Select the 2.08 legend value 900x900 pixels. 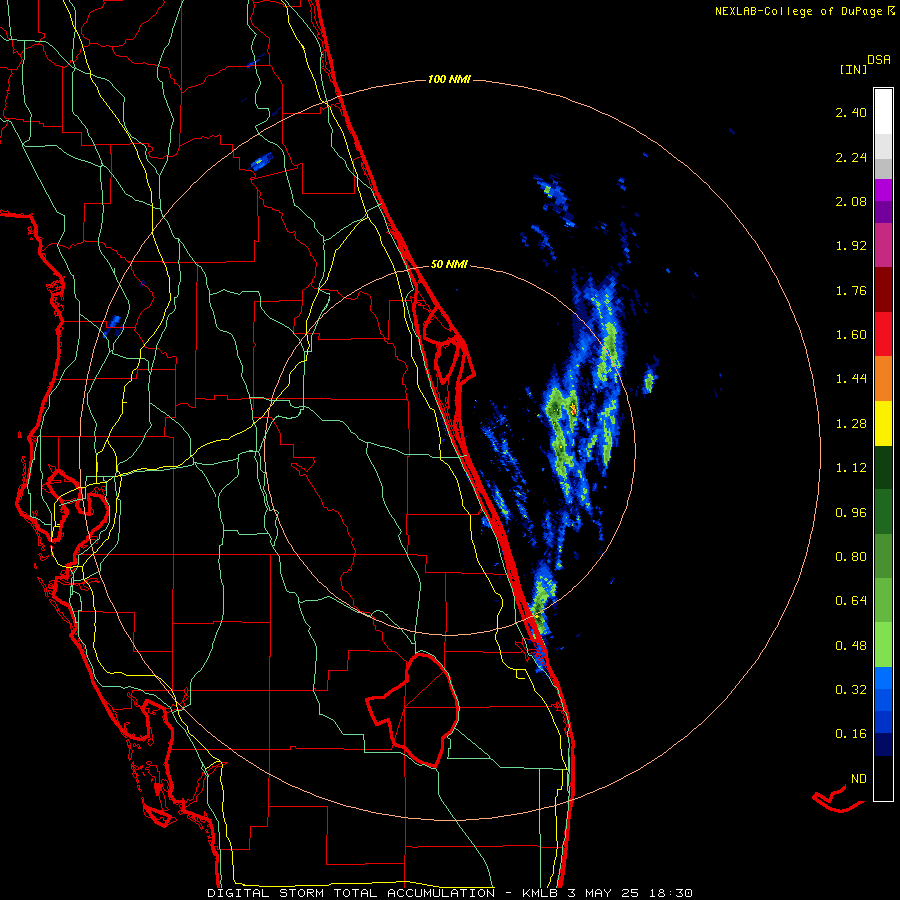point(851,201)
